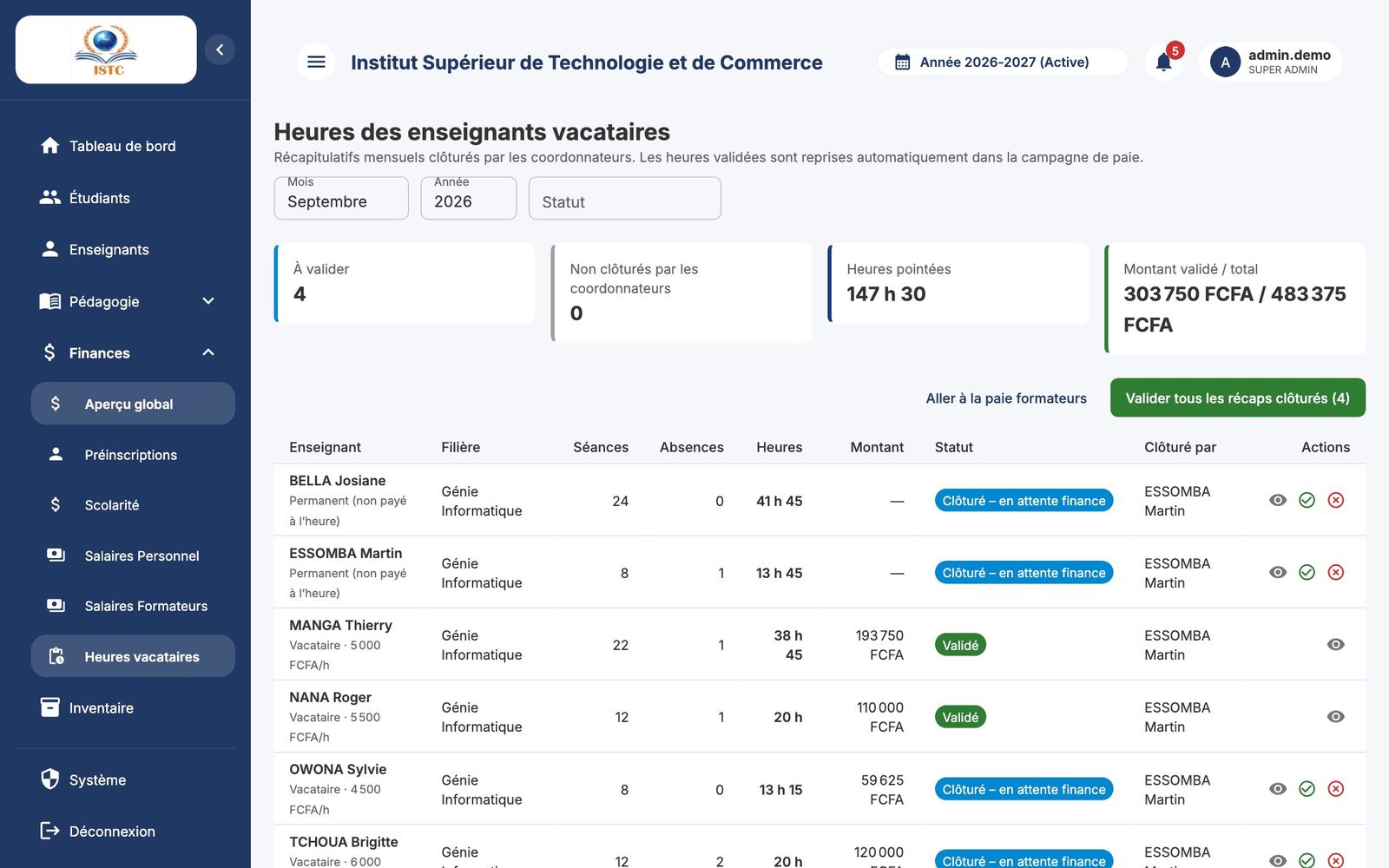1389x868 pixels.
Task: Open Préinscriptions in the sidebar
Action: click(x=133, y=455)
